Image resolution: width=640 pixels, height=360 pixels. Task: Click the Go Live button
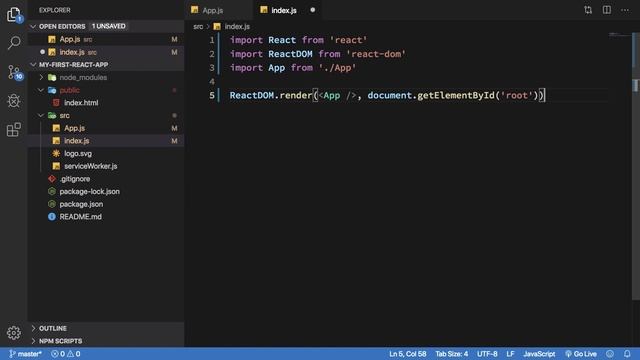pyautogui.click(x=581, y=354)
